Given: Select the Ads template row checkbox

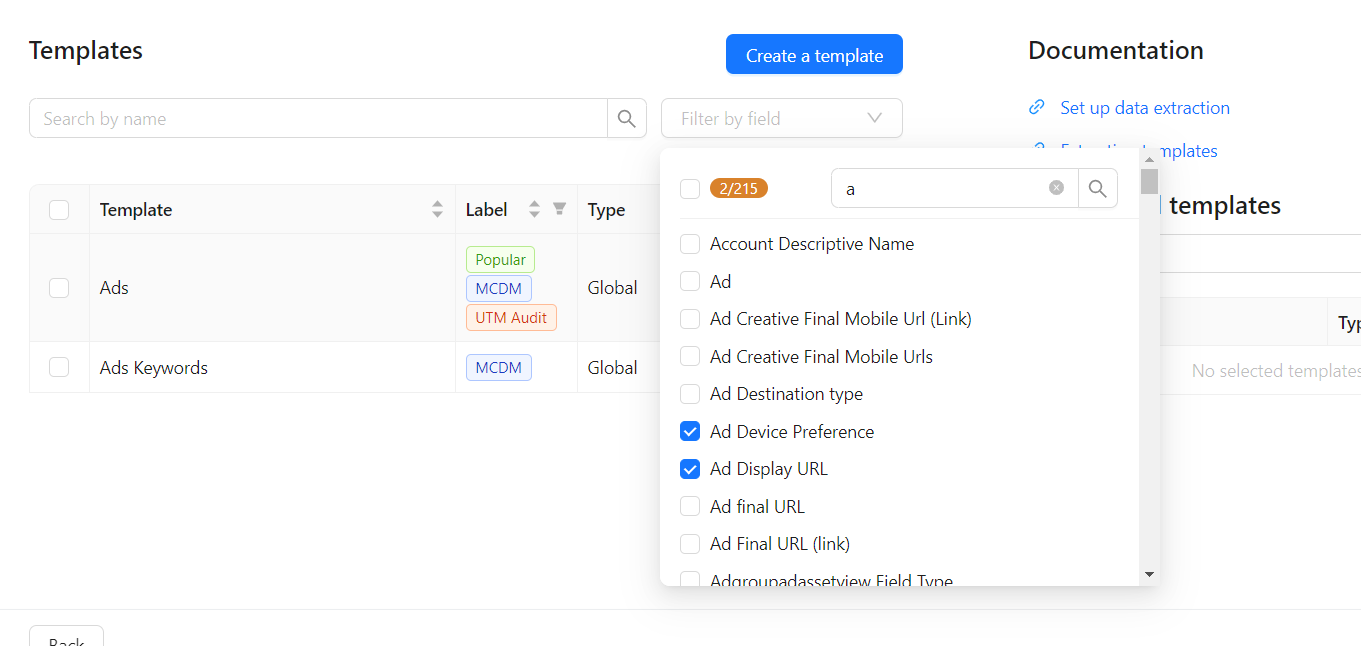Looking at the screenshot, I should point(59,288).
